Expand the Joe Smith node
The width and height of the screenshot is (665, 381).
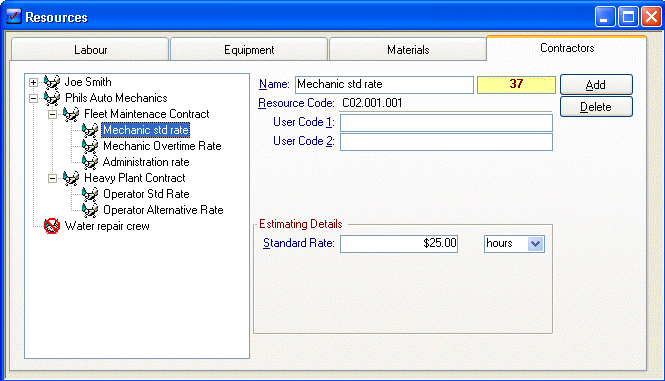pos(34,82)
